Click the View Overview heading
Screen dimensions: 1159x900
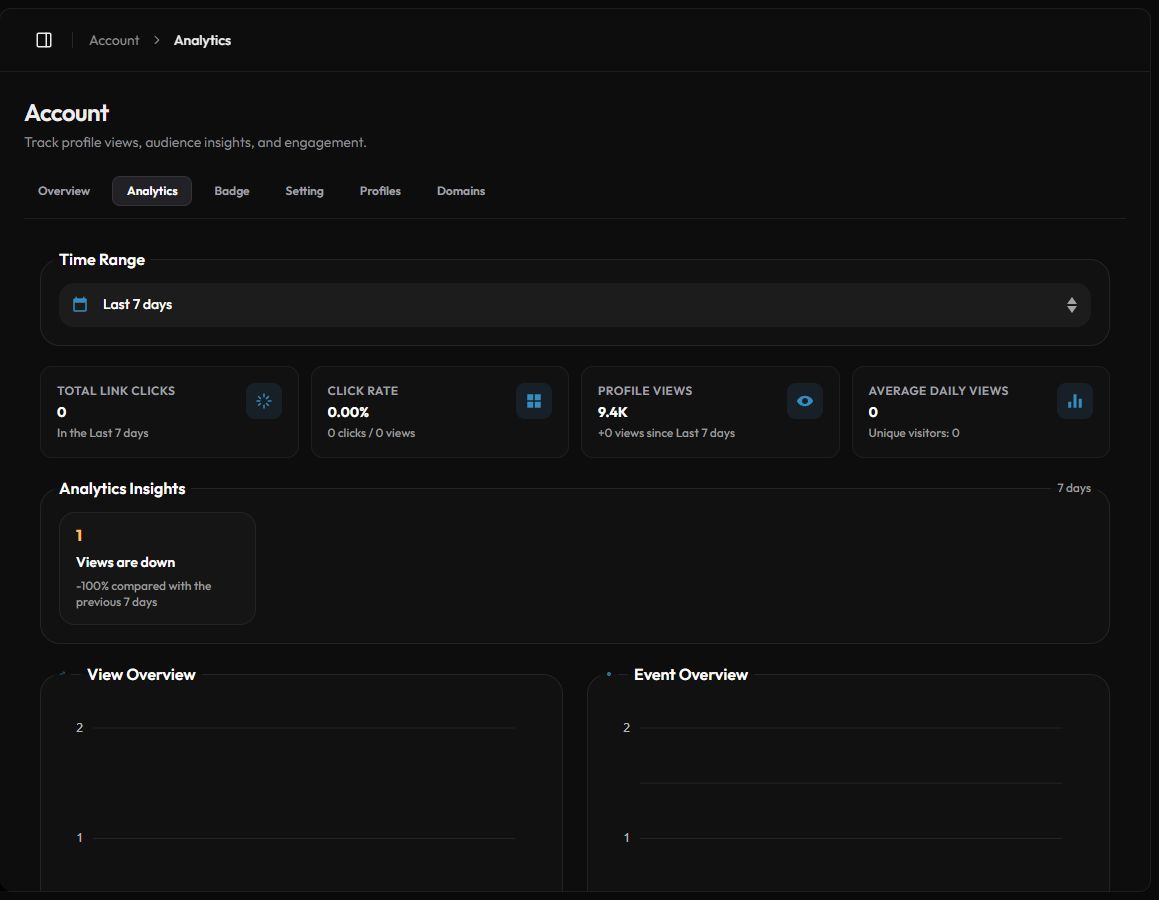[x=141, y=675]
